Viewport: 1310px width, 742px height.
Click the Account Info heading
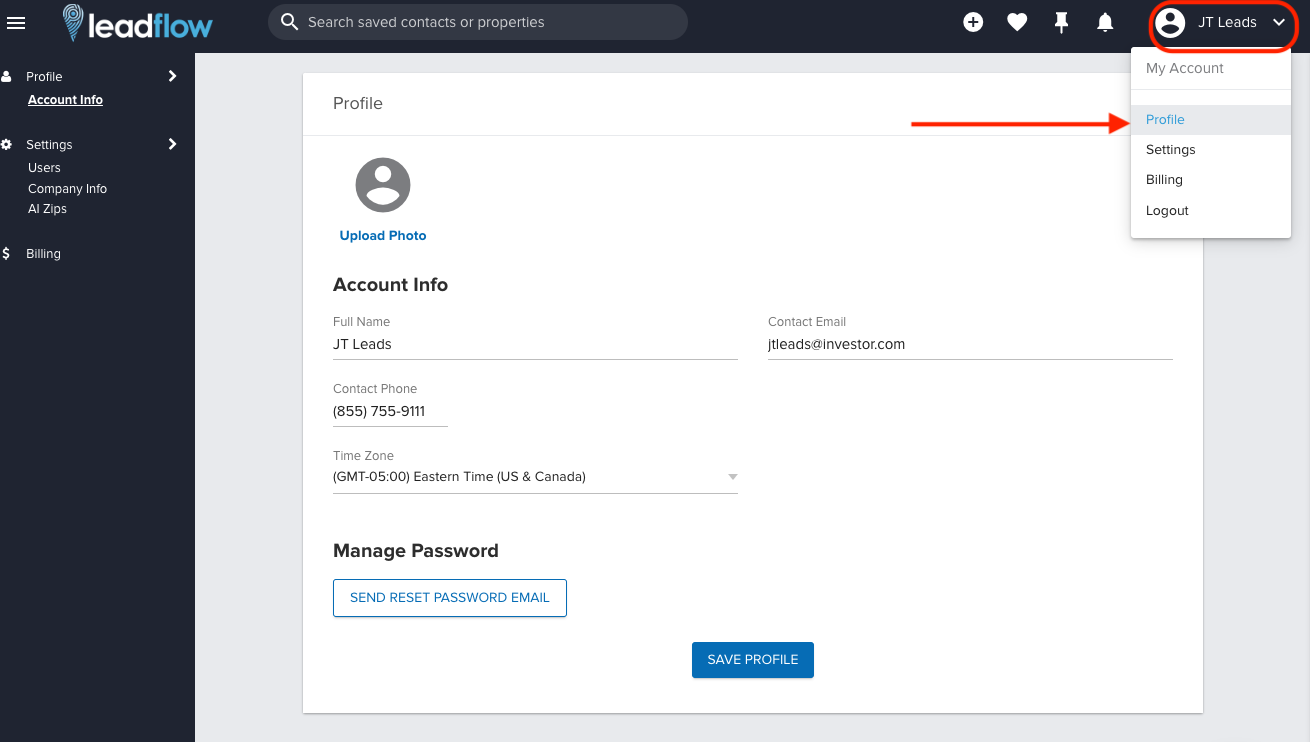[390, 285]
